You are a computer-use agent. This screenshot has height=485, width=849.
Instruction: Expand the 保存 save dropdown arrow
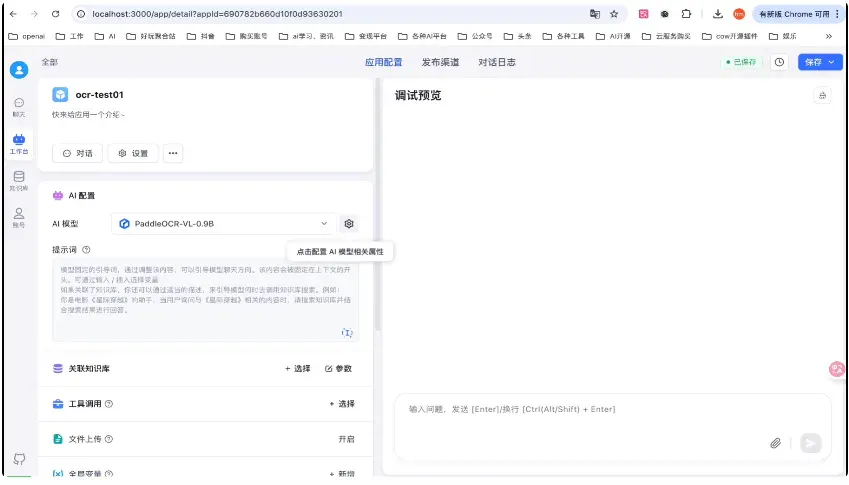(x=831, y=62)
